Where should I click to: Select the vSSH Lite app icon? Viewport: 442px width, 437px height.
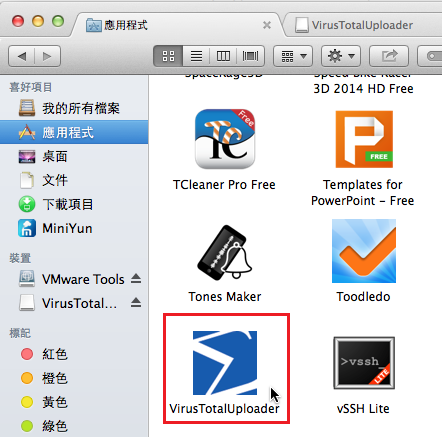[x=364, y=363]
